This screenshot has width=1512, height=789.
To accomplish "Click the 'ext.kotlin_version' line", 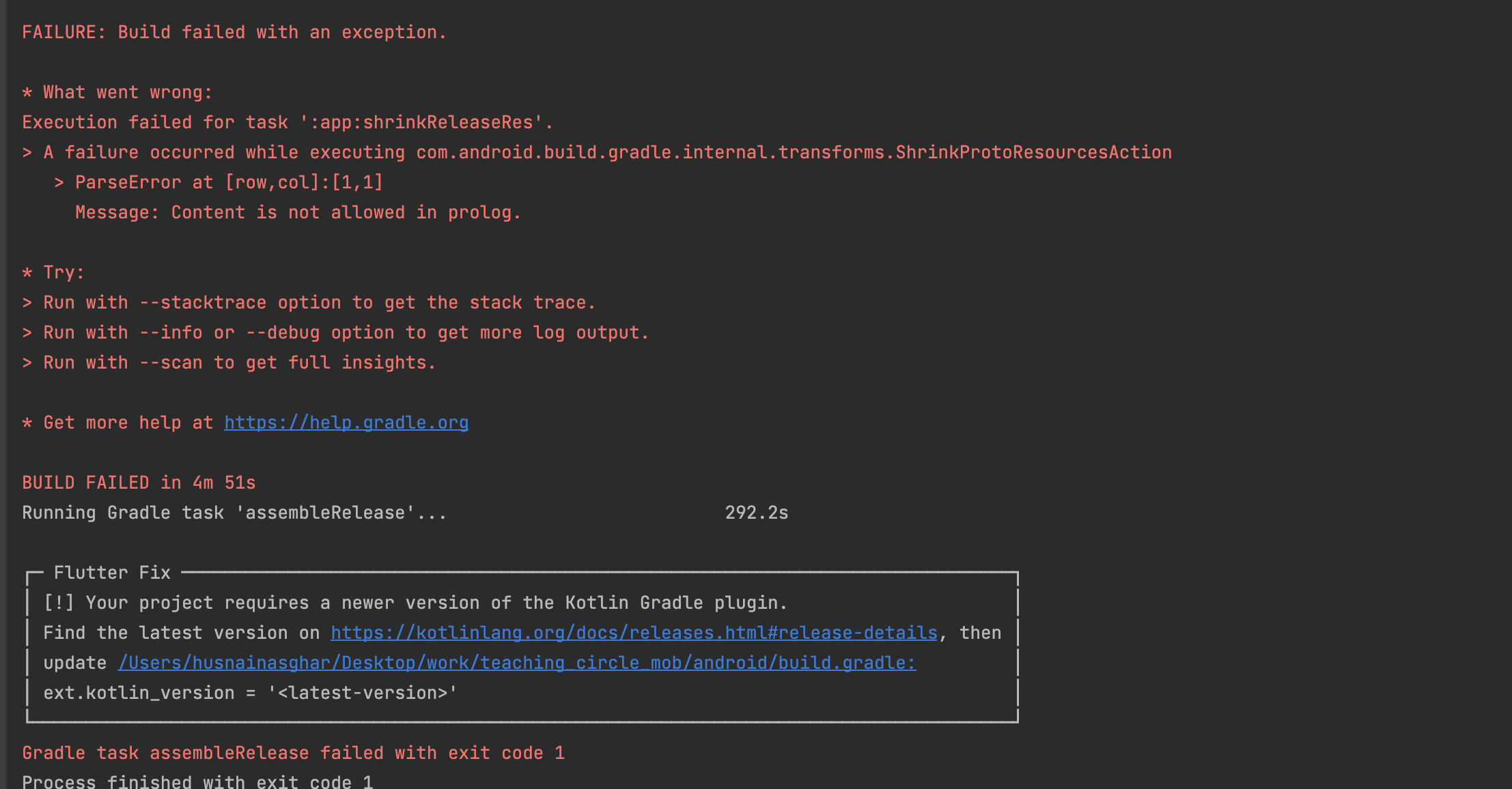I will (250, 693).
